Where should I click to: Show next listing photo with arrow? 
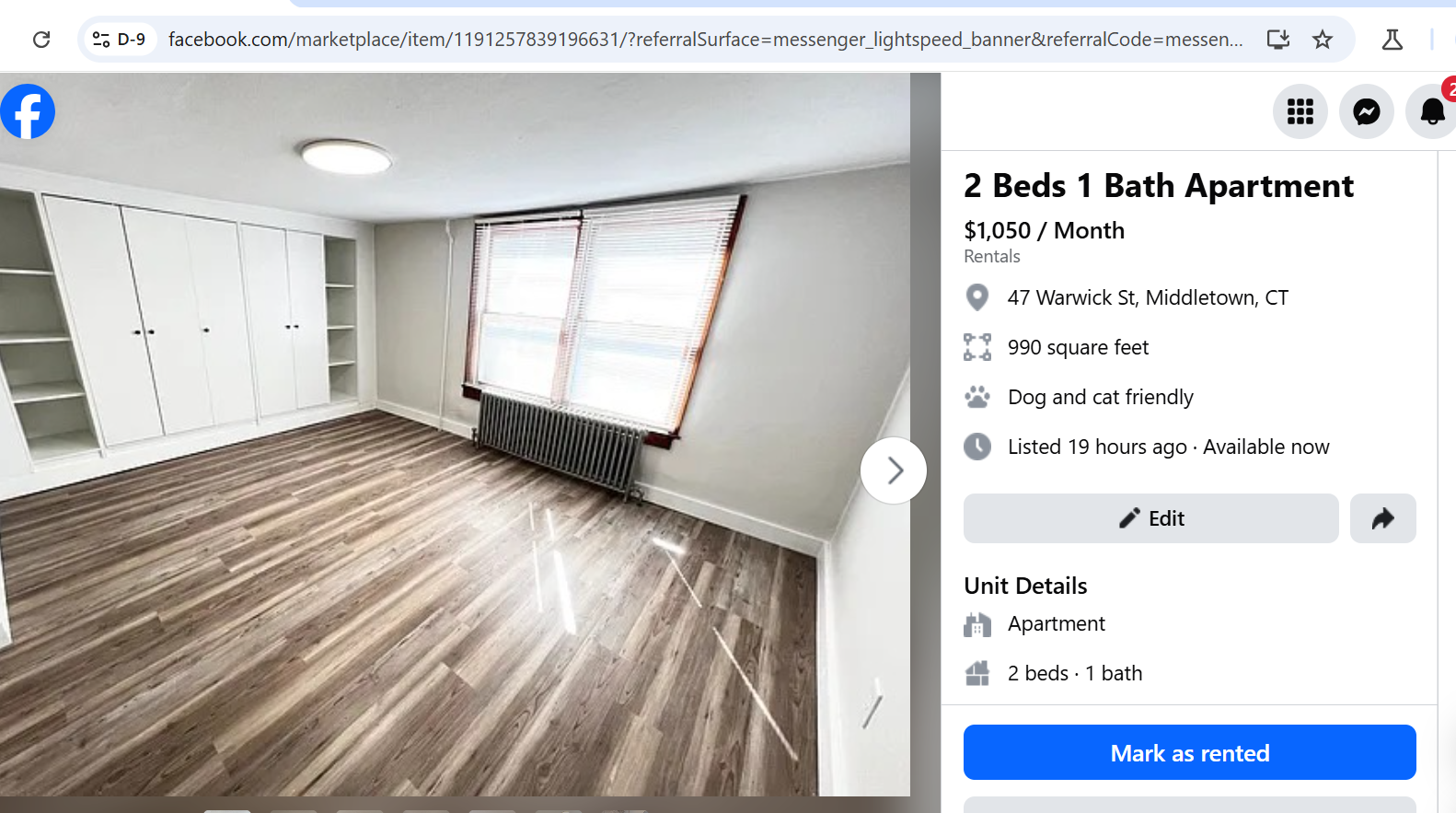point(894,470)
